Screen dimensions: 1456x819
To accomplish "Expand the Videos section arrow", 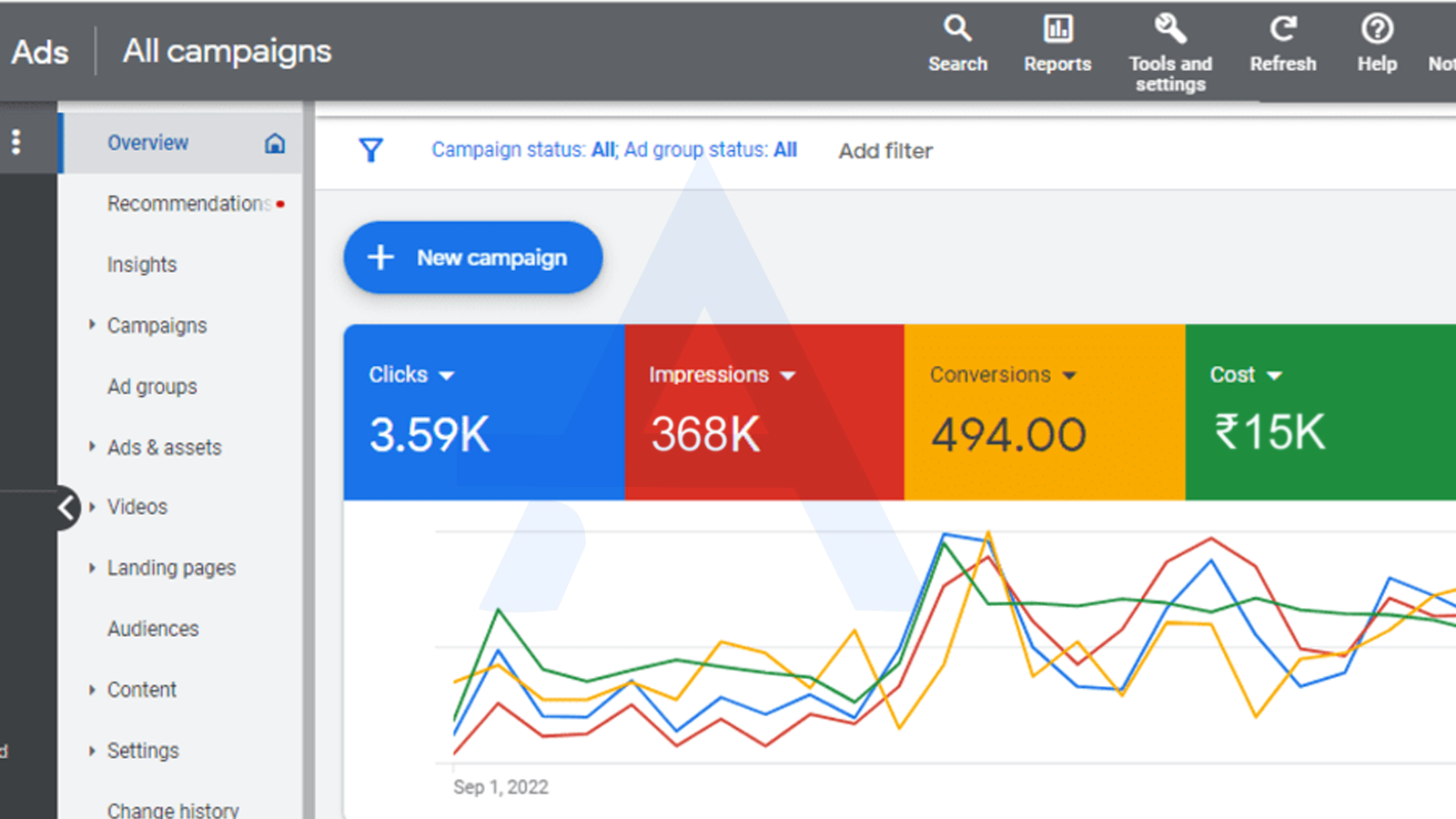I will pos(92,507).
